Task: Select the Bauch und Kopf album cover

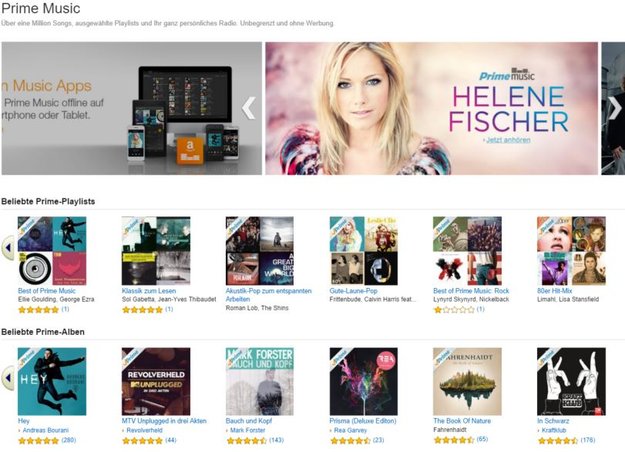Action: [x=260, y=381]
